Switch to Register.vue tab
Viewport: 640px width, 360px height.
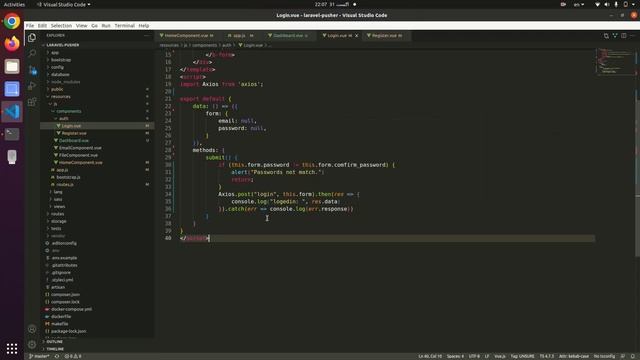tap(385, 36)
